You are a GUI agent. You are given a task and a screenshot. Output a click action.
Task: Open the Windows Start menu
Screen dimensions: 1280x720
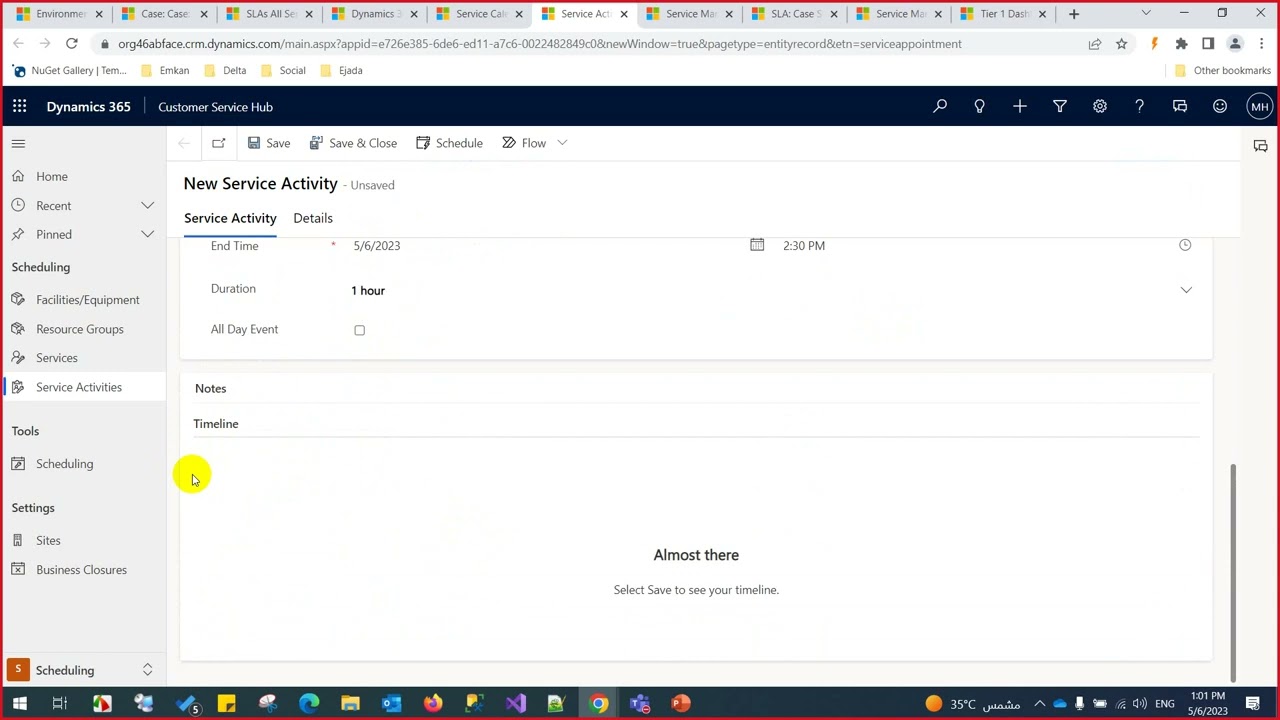coord(19,703)
